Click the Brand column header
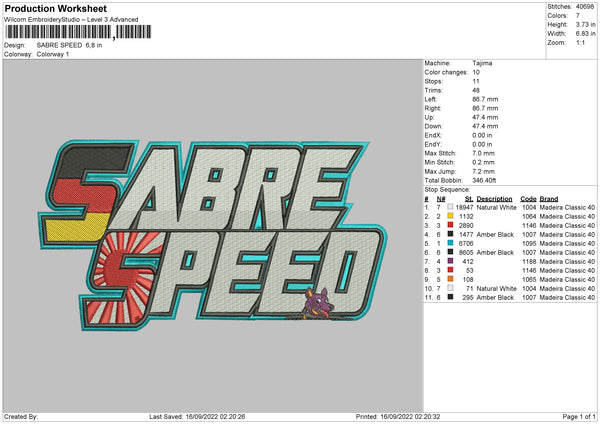 click(x=548, y=198)
